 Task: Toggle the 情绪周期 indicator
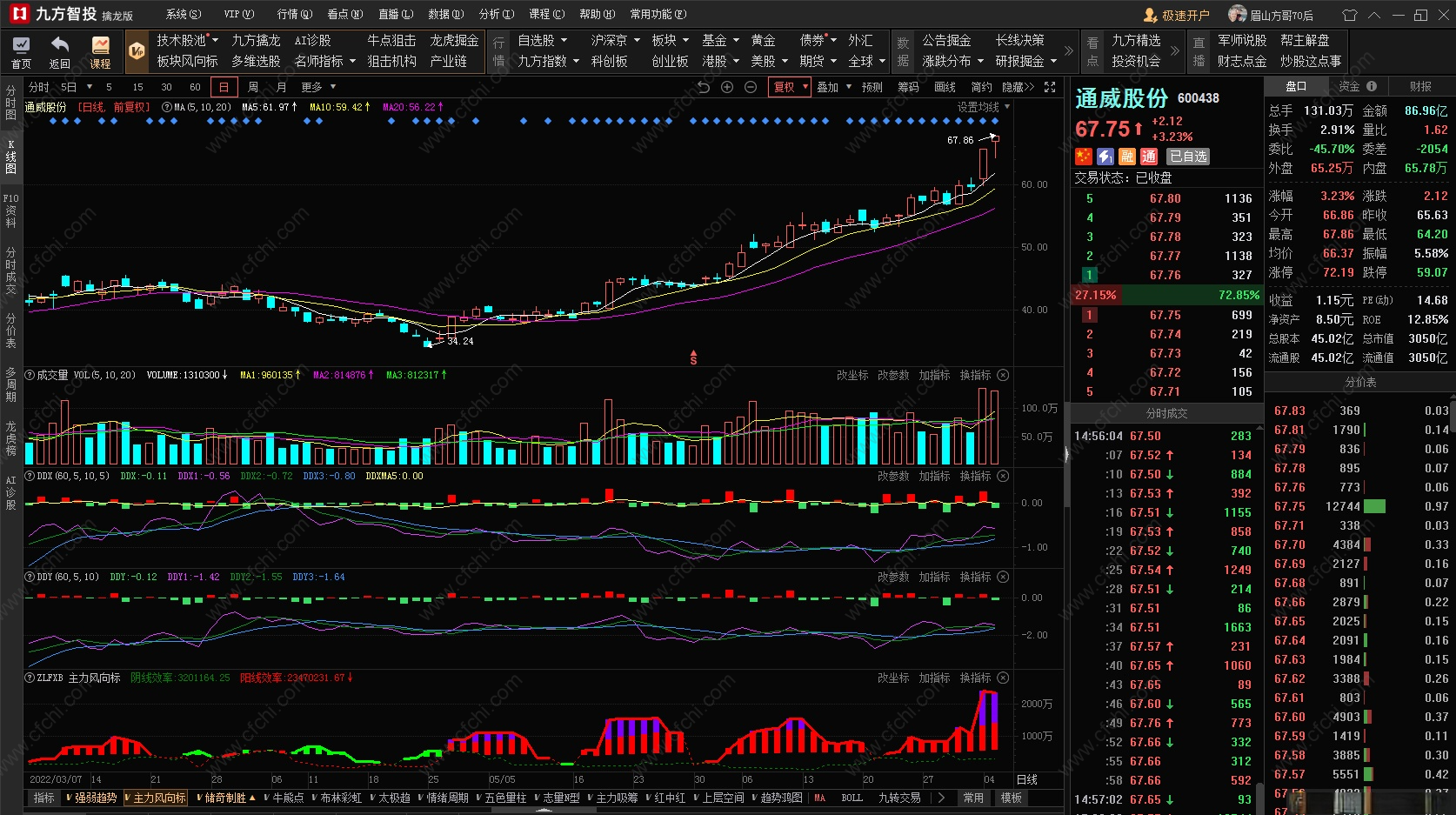[444, 798]
